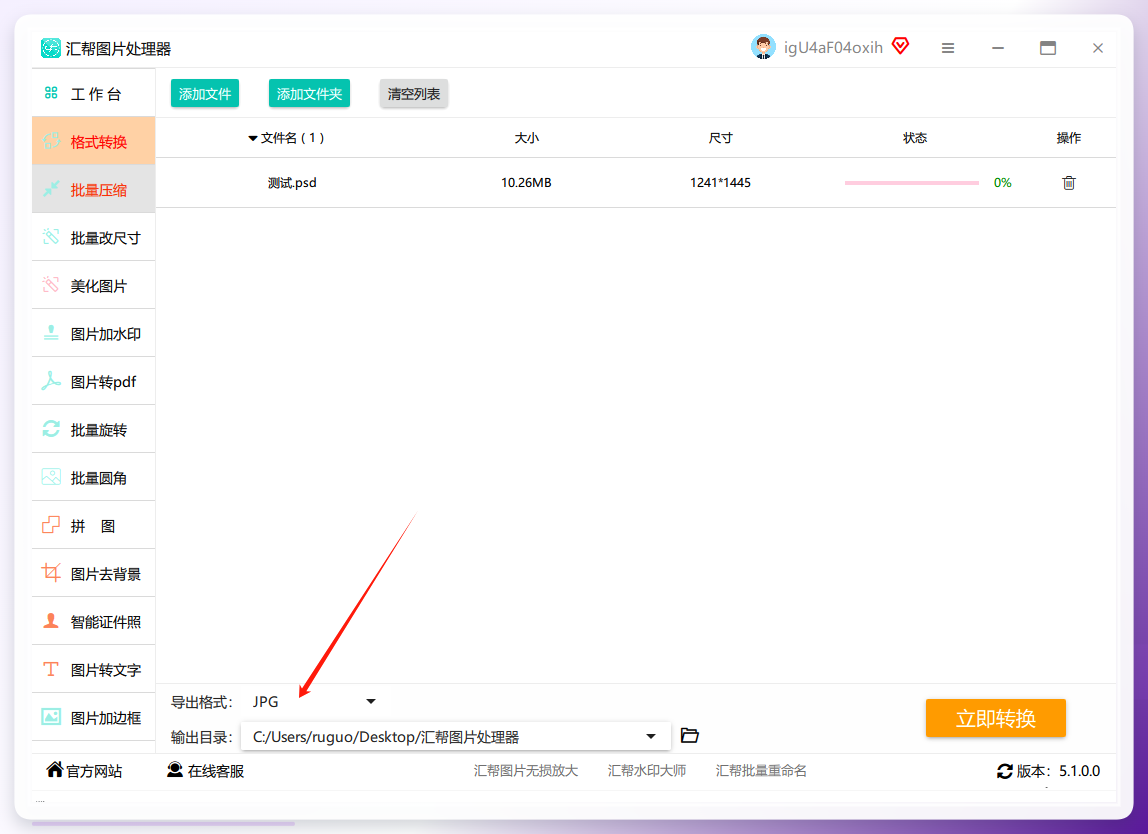Switch to 批量压缩 section
This screenshot has height=834, width=1148.
[x=94, y=189]
